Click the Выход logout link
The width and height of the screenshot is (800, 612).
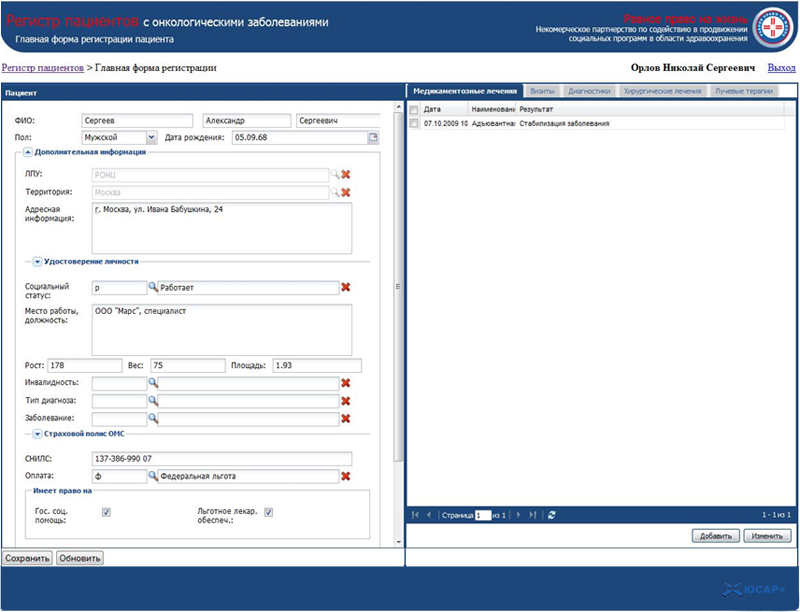click(781, 68)
